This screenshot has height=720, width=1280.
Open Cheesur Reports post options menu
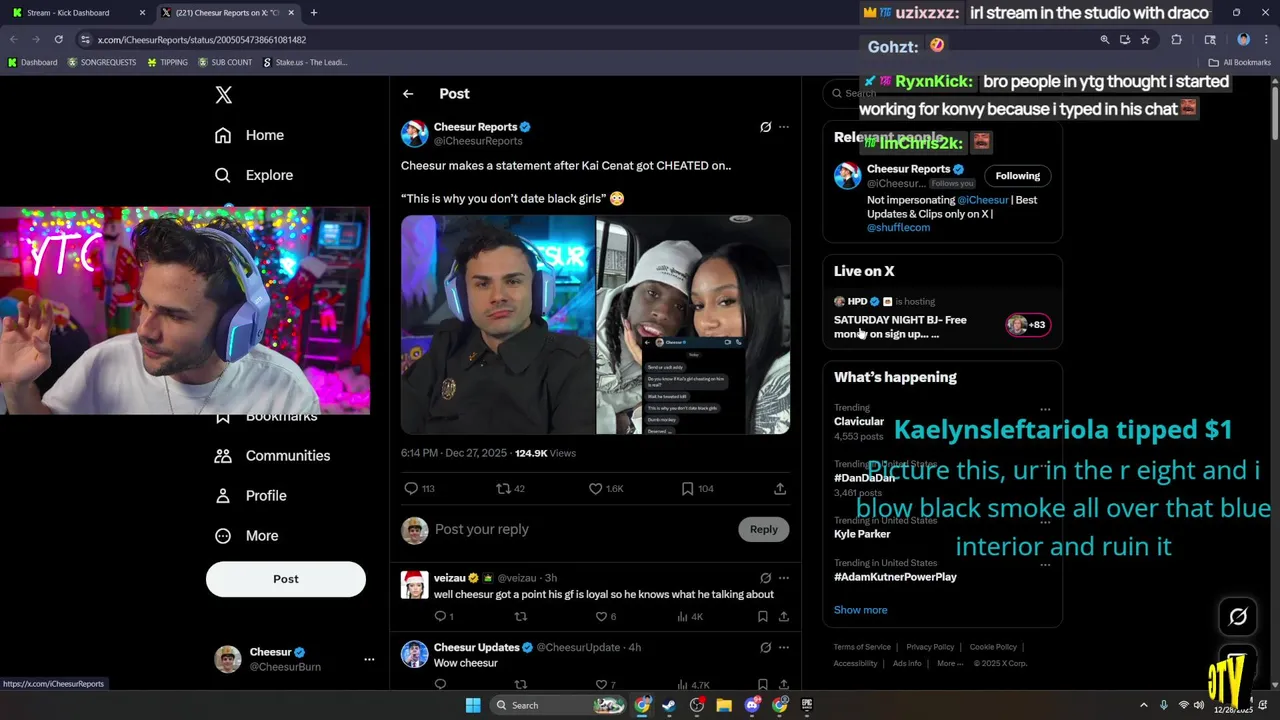(784, 127)
